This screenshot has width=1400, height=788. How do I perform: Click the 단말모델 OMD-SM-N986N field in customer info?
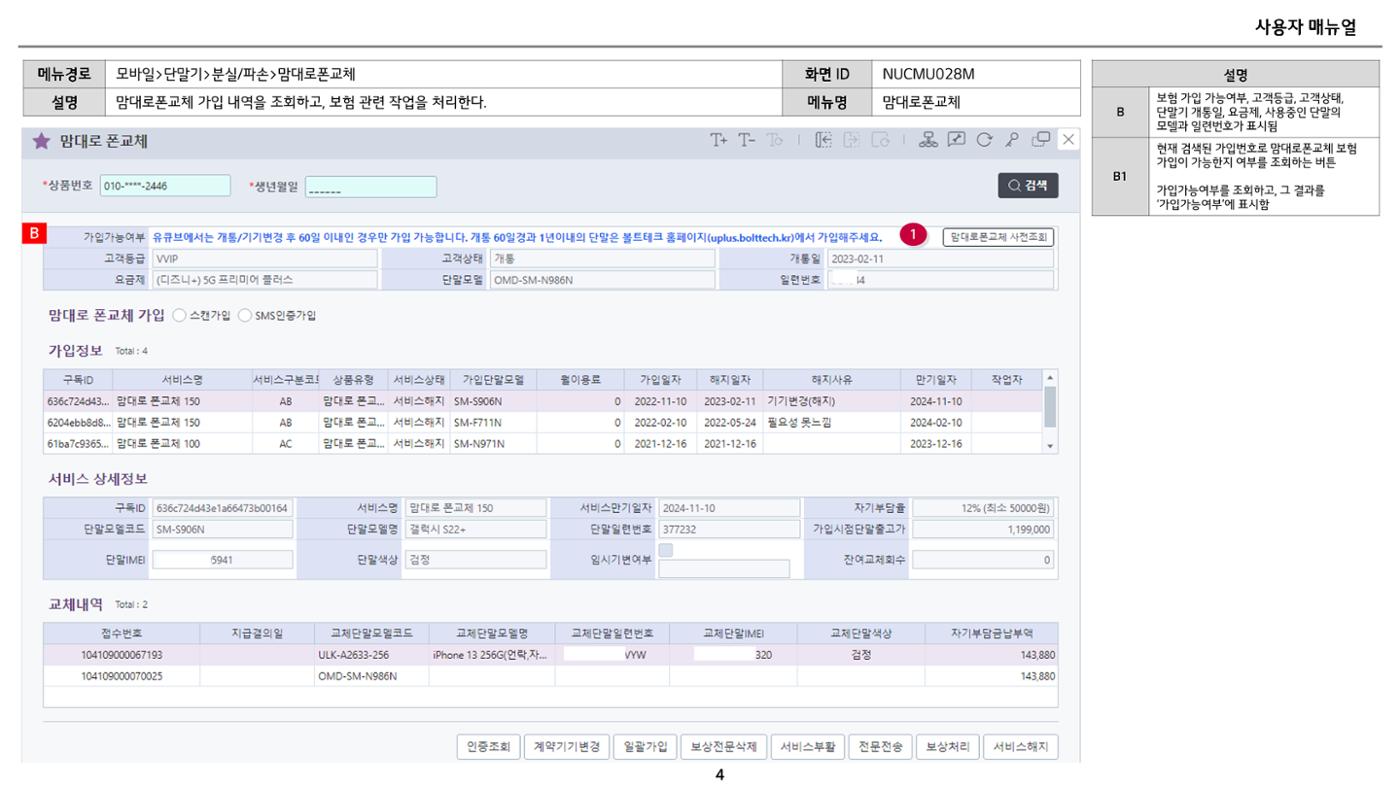(603, 280)
